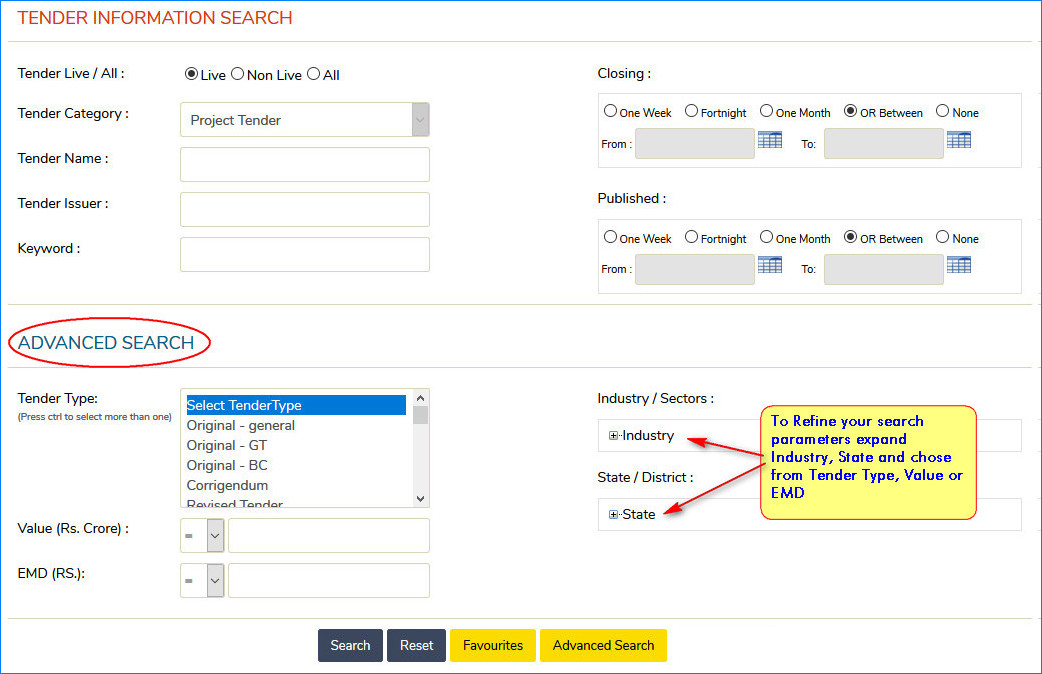Expand the Industry tree plus icon

[614, 436]
